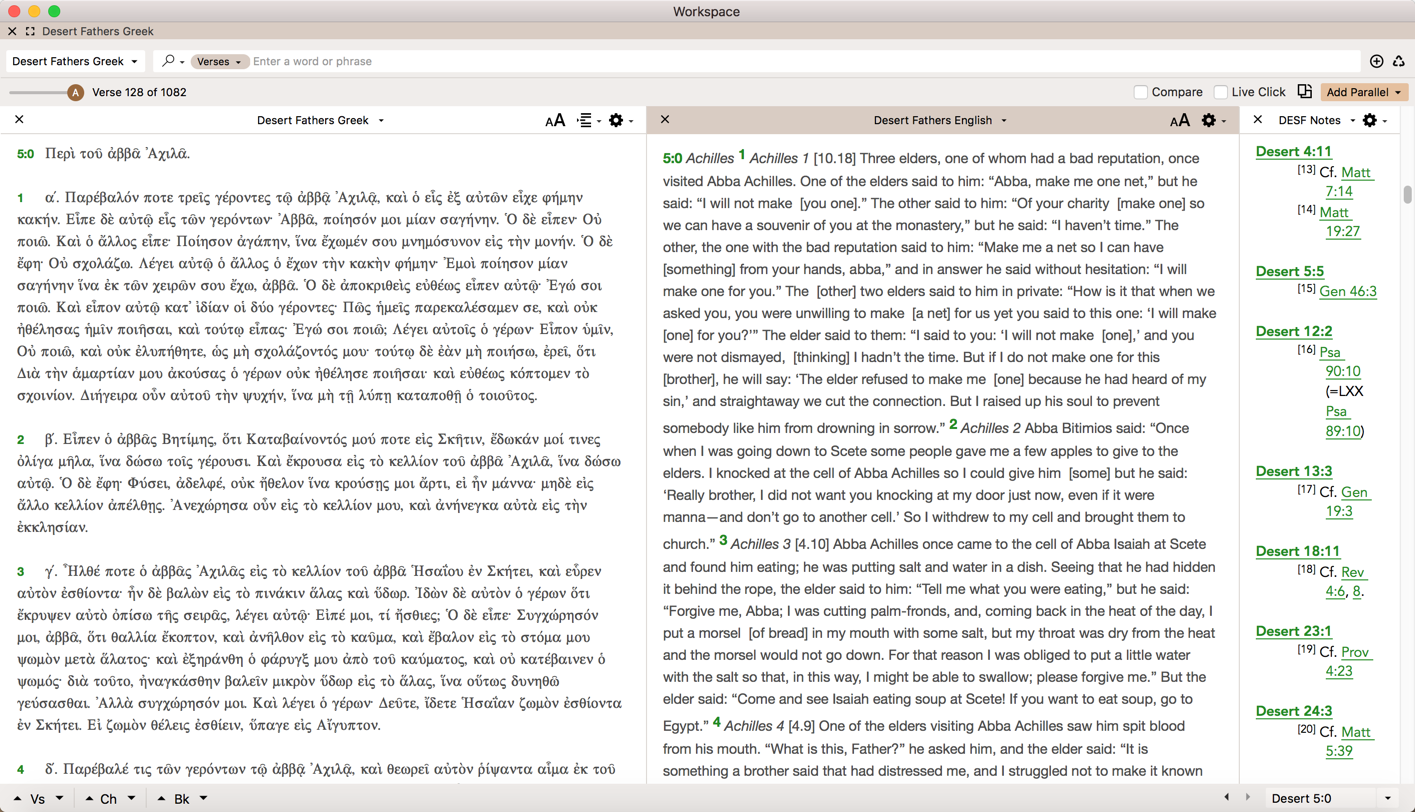The height and width of the screenshot is (812, 1415).
Task: Open the Desert 4:11 note link
Action: tap(1293, 151)
